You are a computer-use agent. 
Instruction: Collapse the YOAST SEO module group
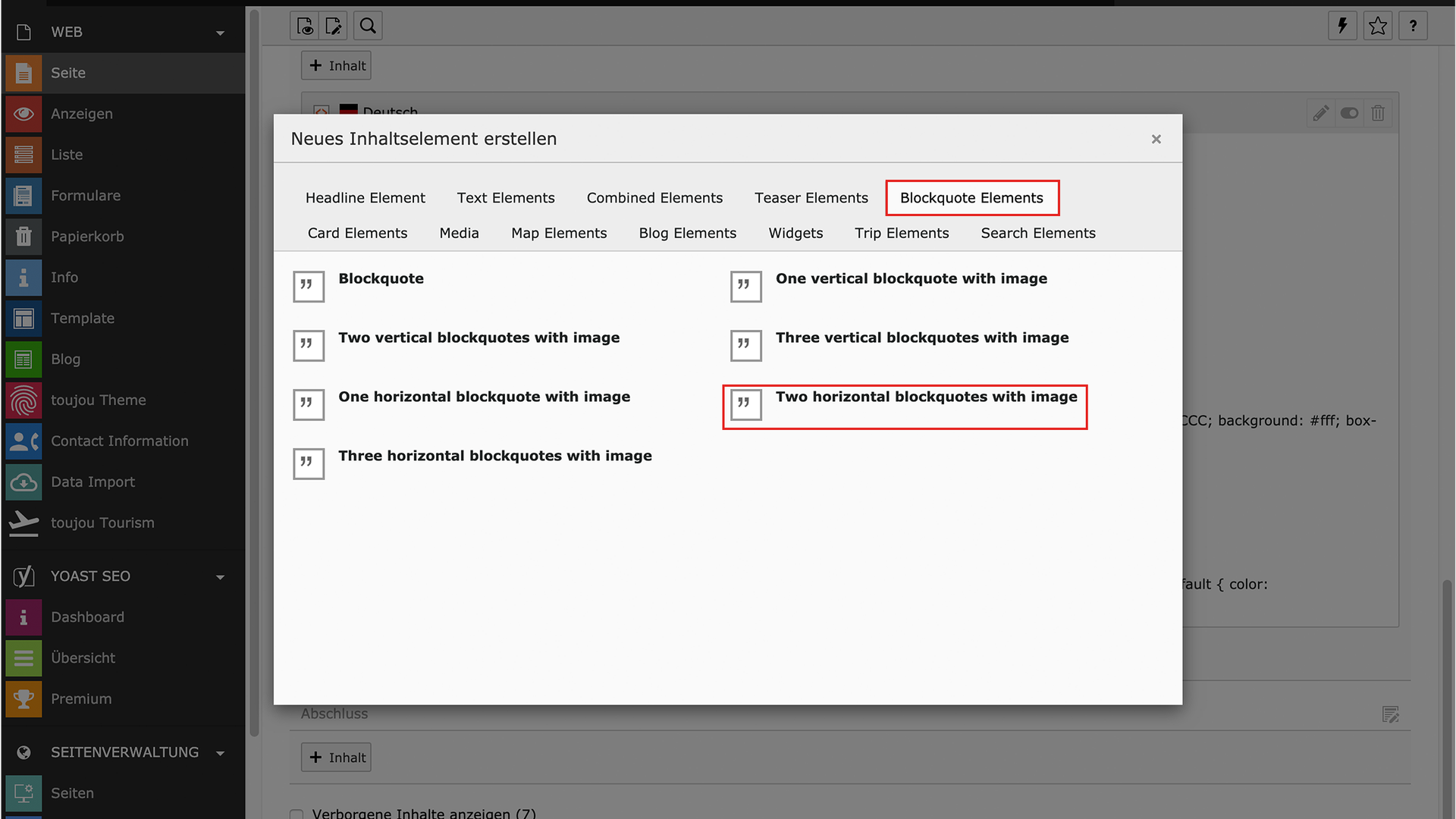click(220, 577)
